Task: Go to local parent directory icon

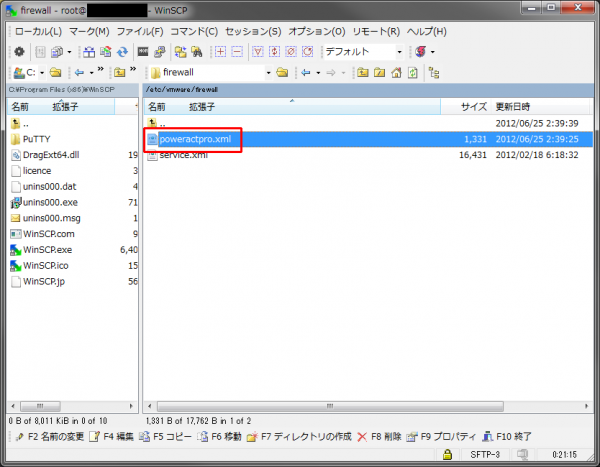Action: (x=120, y=72)
